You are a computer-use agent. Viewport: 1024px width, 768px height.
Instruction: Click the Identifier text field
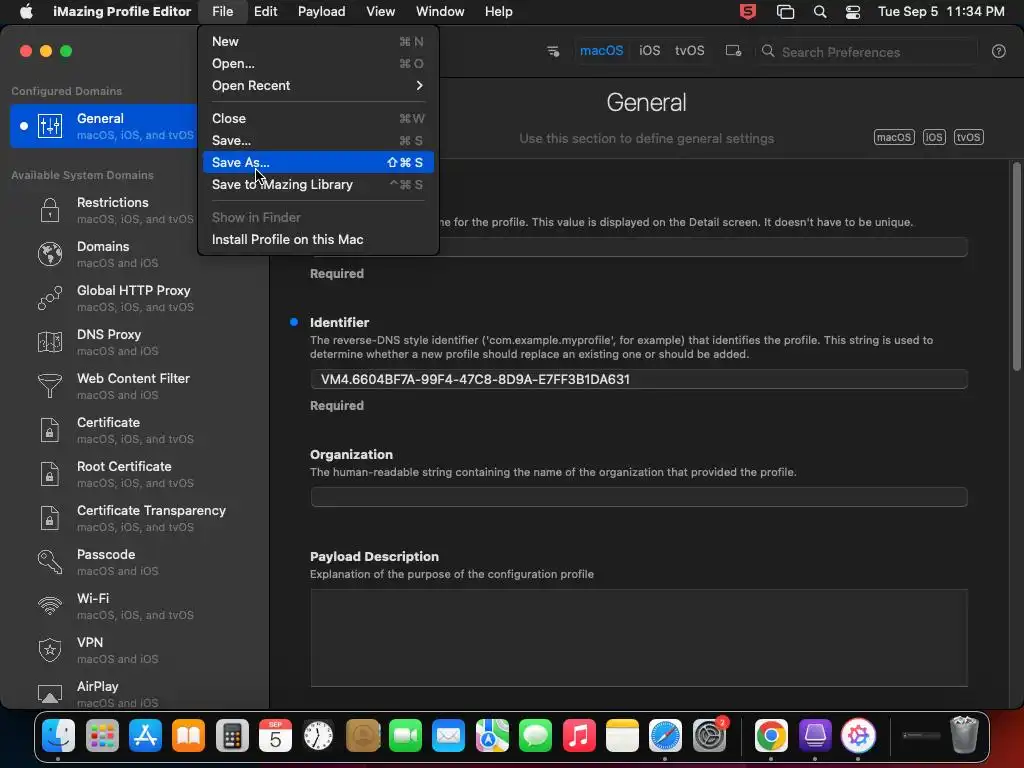tap(639, 379)
